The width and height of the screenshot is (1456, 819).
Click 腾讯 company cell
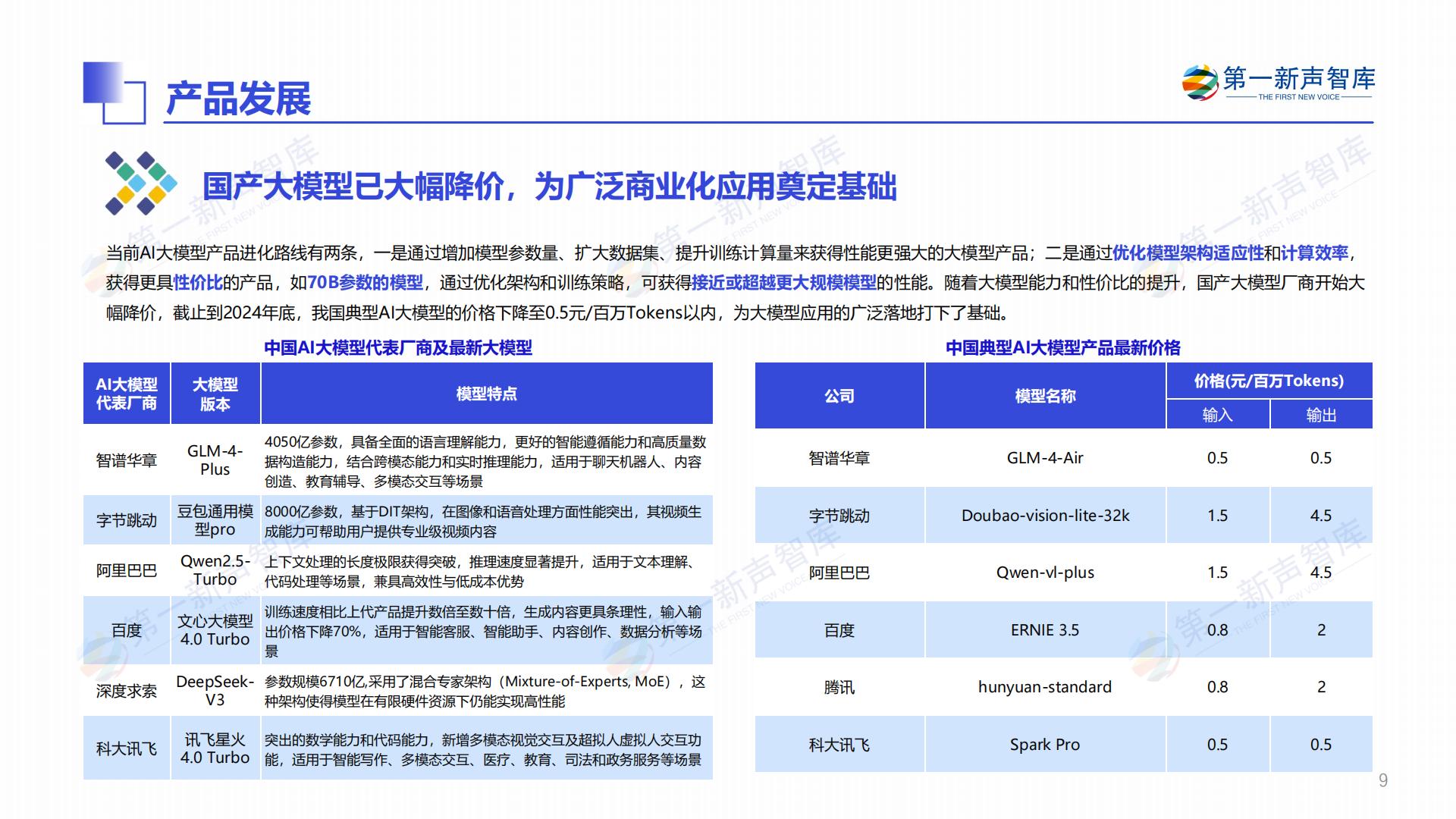tap(839, 687)
